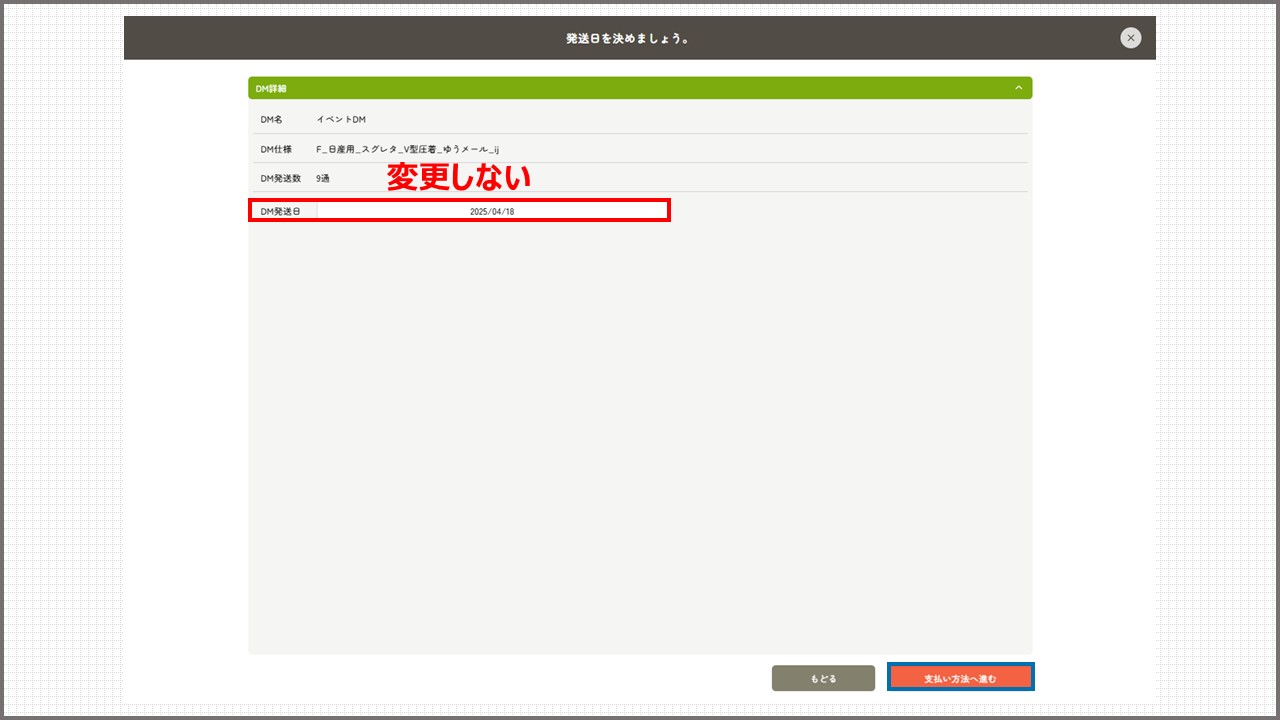Select the DM仕様 value text
The height and width of the screenshot is (720, 1280).
(x=407, y=149)
